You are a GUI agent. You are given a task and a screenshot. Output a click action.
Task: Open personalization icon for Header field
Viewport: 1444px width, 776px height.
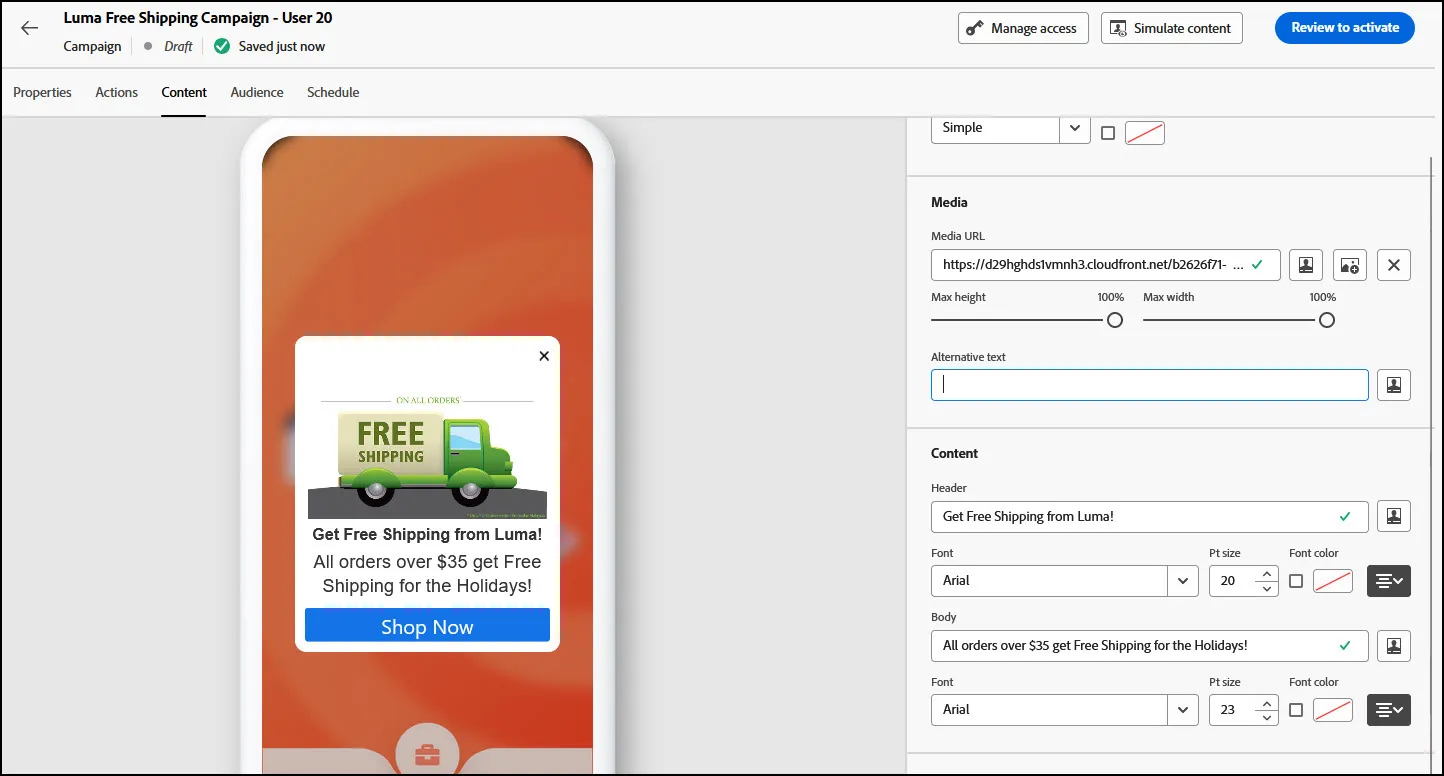(x=1394, y=516)
